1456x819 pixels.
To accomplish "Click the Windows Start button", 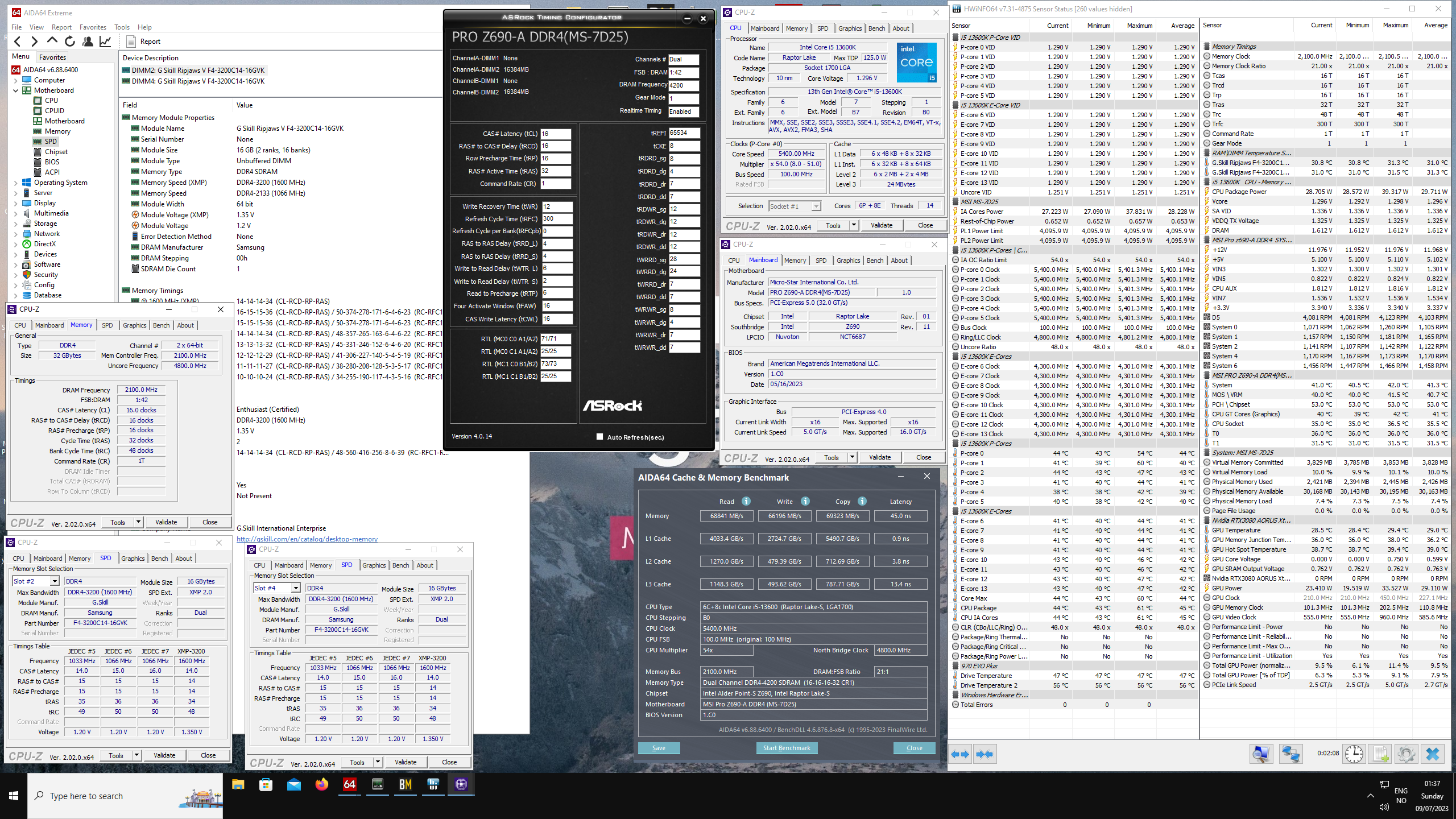I will [14, 796].
